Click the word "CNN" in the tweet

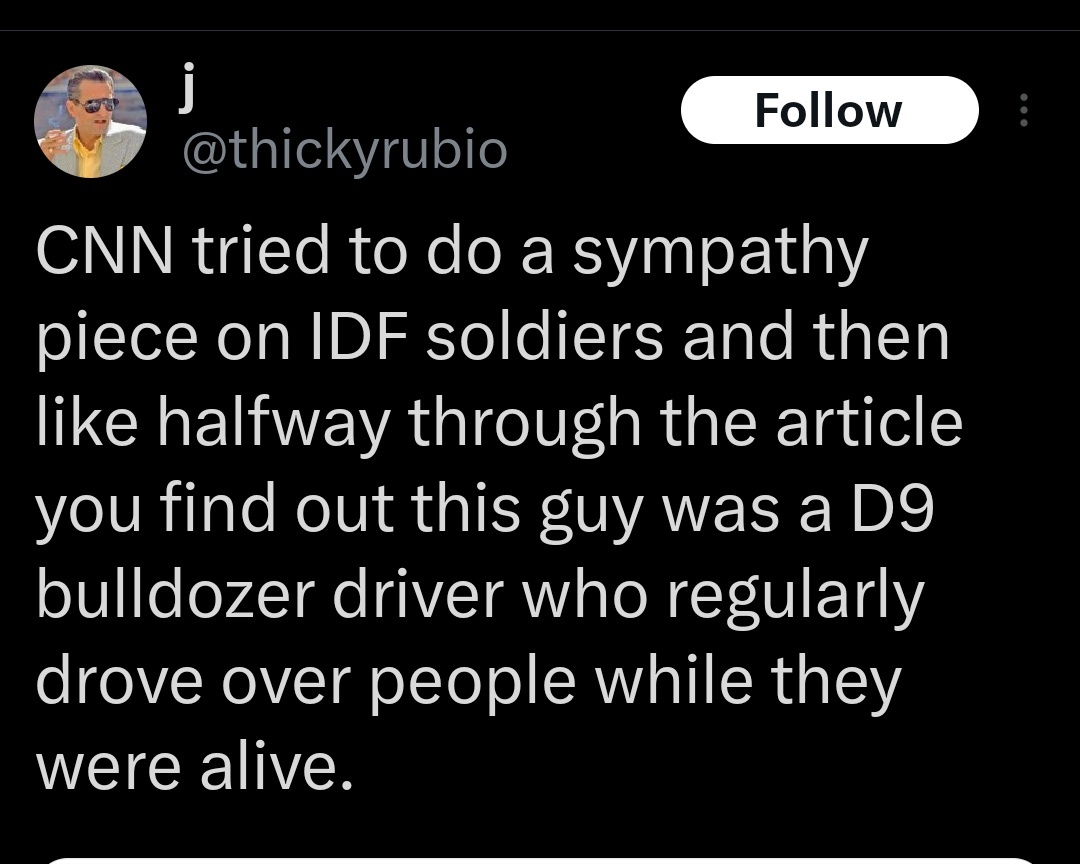pos(105,251)
